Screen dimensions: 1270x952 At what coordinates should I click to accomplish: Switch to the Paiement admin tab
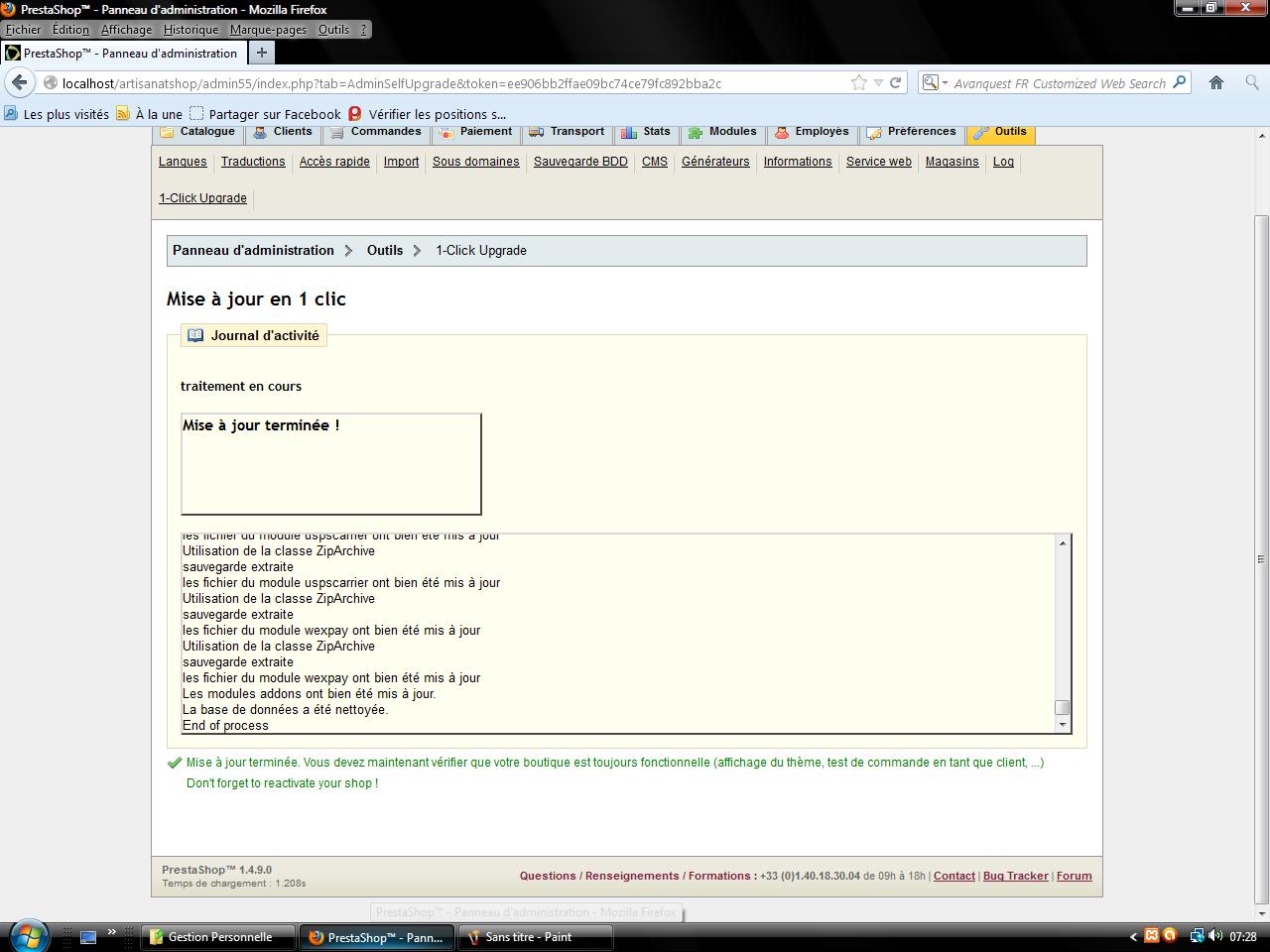pos(475,133)
